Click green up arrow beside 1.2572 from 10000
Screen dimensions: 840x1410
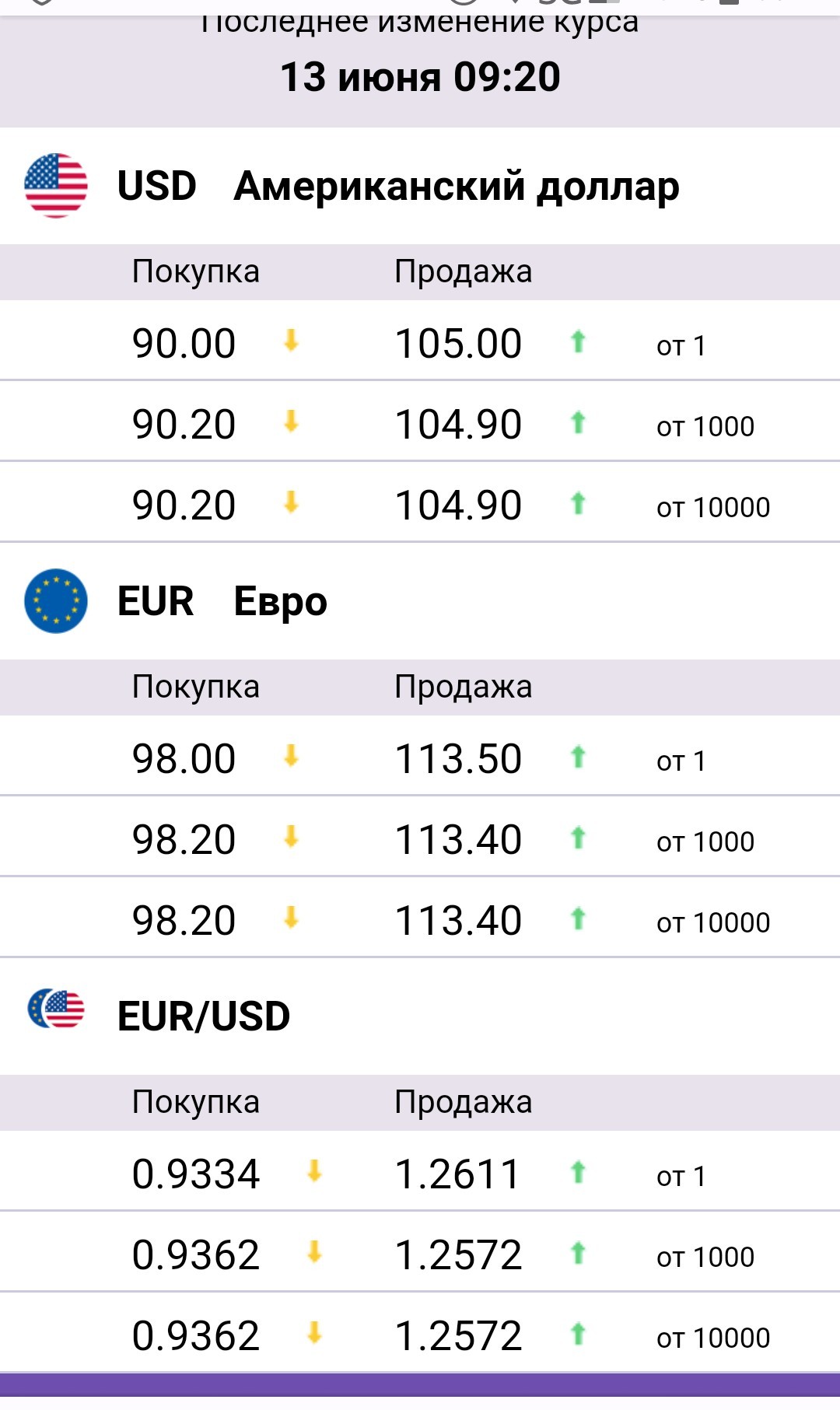coord(578,1334)
